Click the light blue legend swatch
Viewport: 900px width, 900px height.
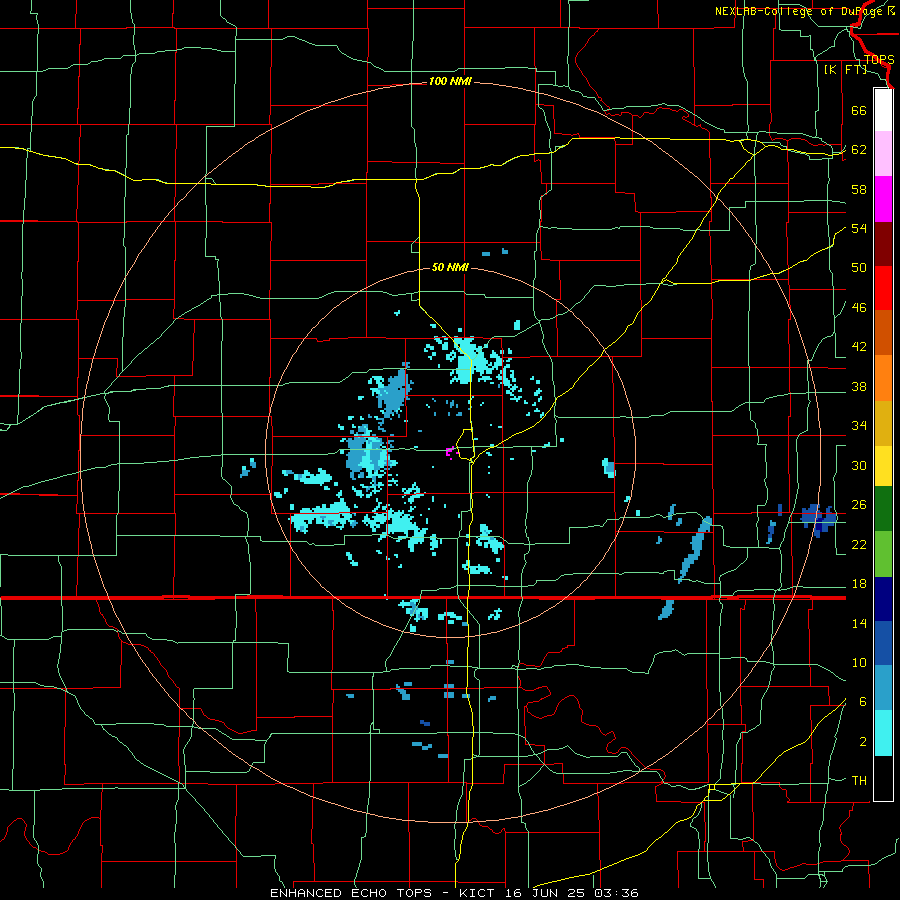click(x=883, y=688)
